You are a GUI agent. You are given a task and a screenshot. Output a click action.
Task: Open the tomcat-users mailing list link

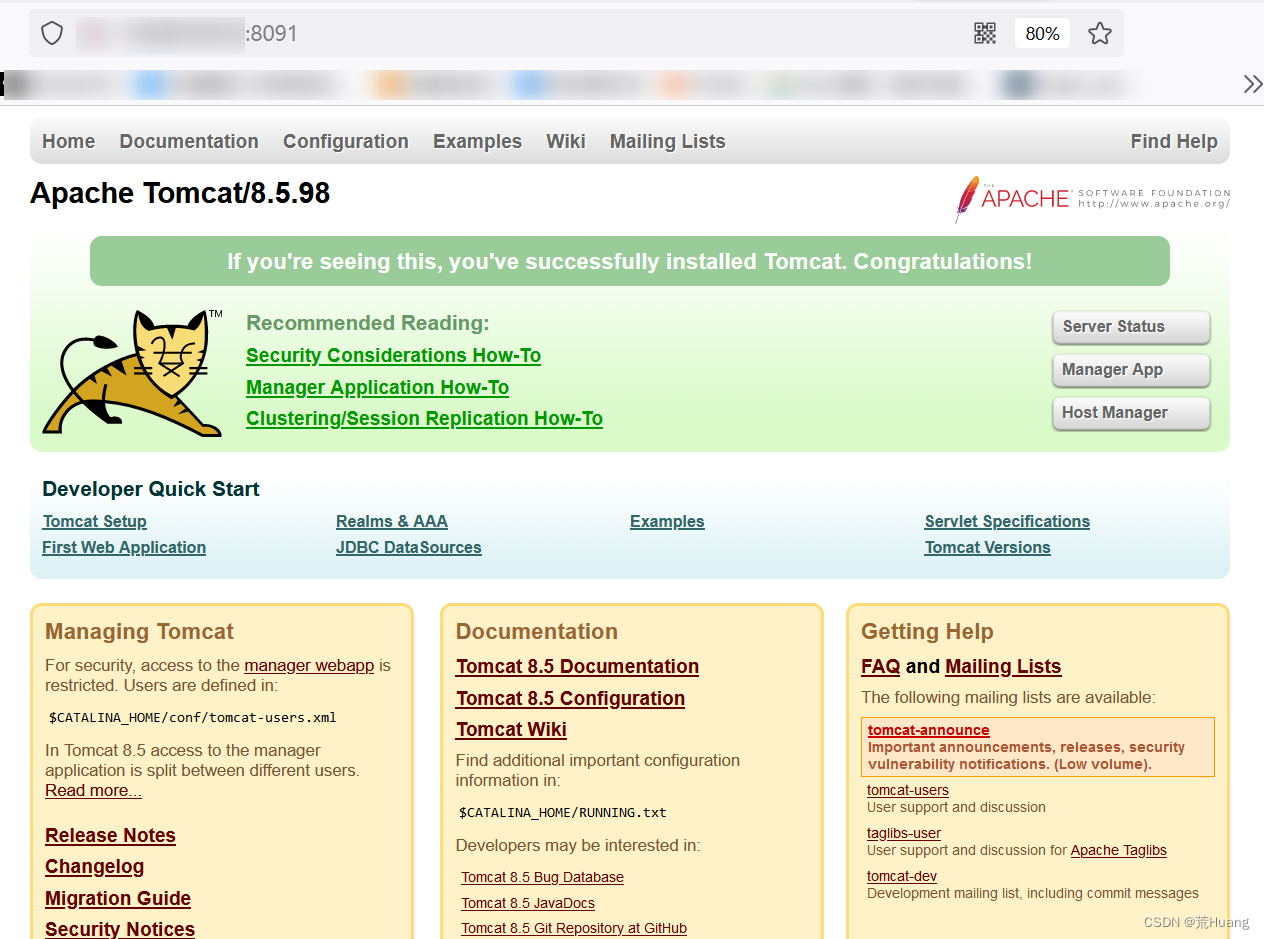(908, 791)
